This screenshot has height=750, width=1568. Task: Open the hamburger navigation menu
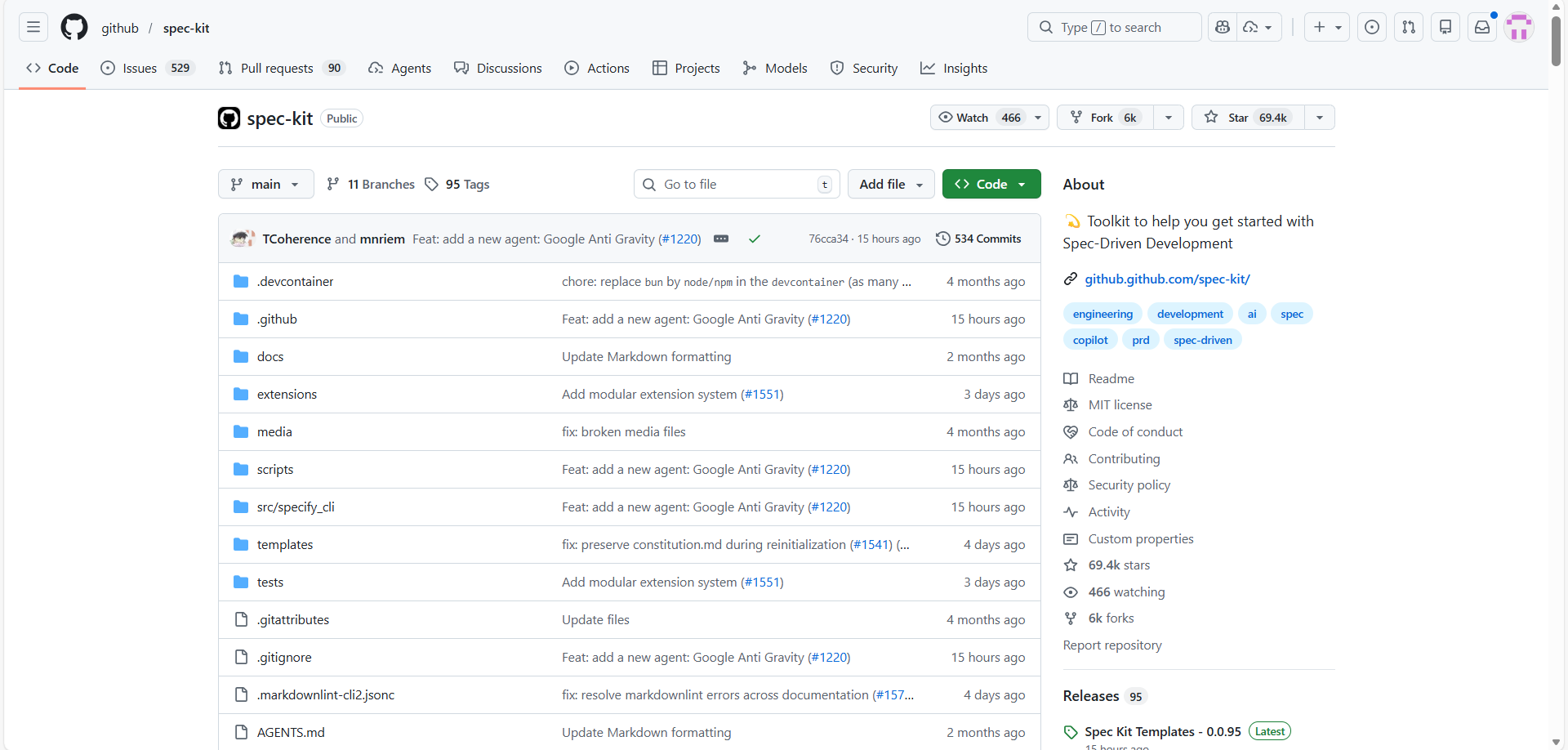[x=33, y=27]
